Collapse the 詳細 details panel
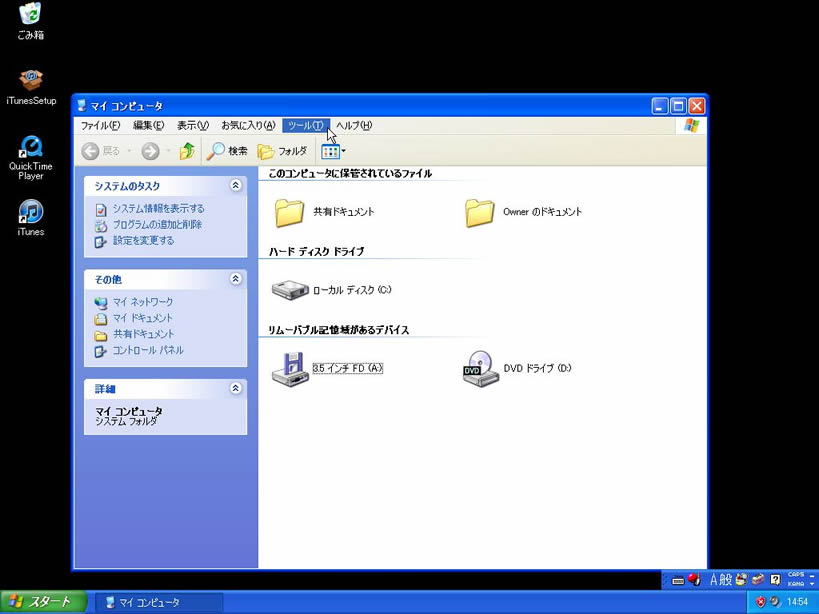 tap(236, 388)
